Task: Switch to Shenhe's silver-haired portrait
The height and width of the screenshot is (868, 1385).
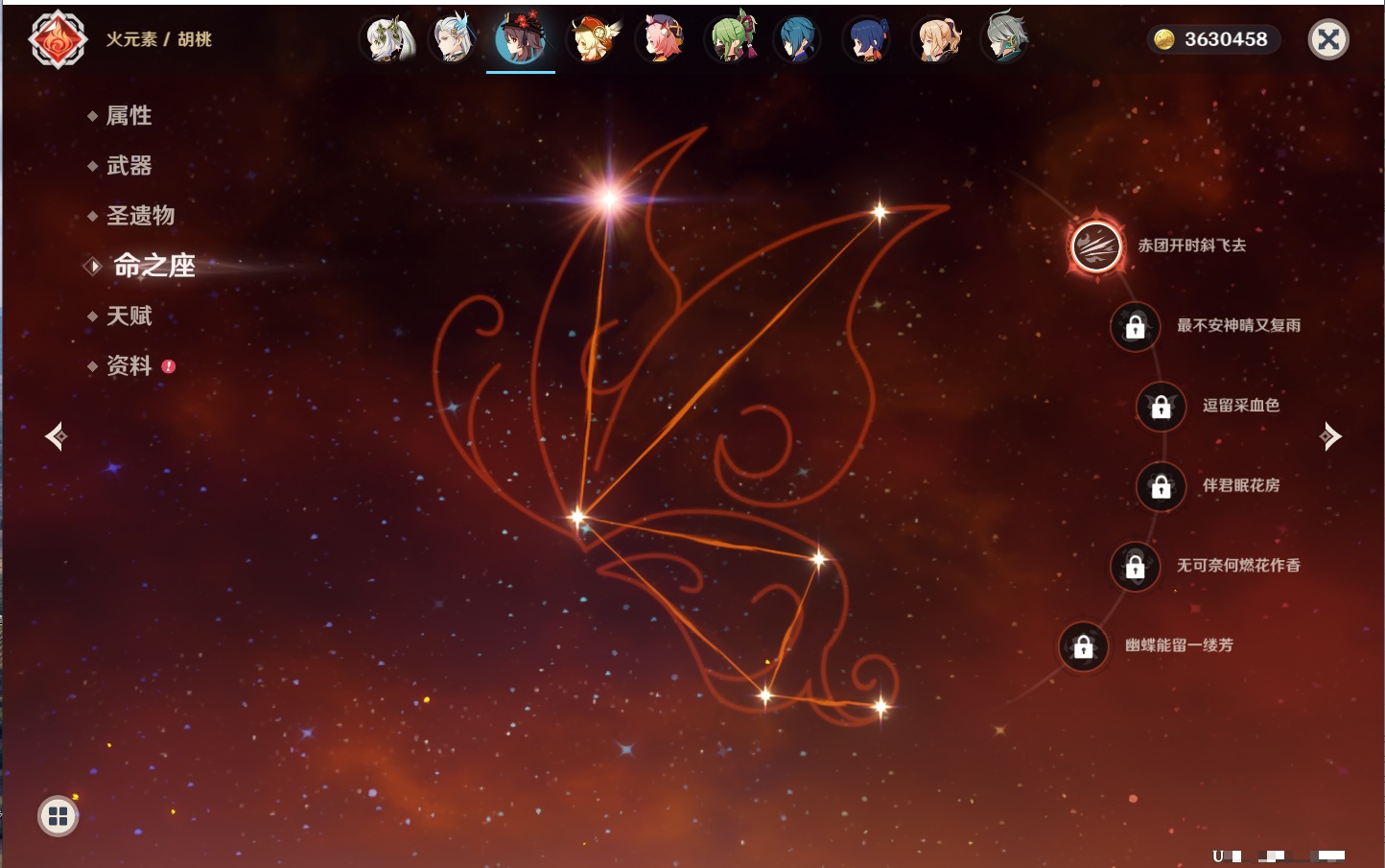Action: (x=454, y=39)
